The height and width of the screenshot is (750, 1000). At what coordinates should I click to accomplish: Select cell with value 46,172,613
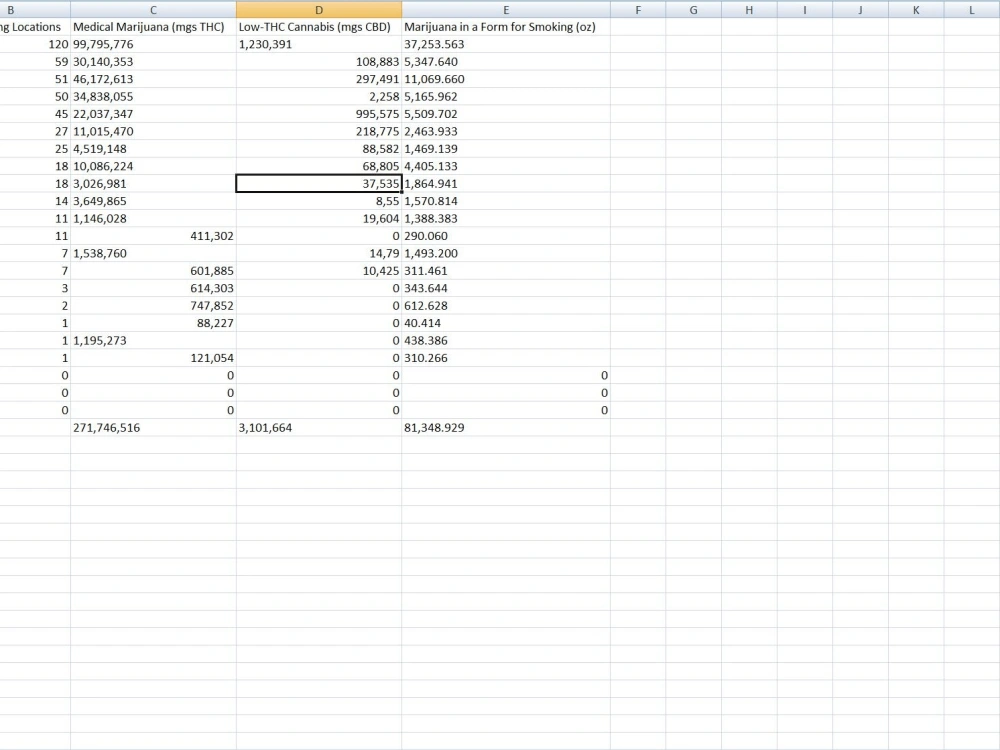coord(153,79)
